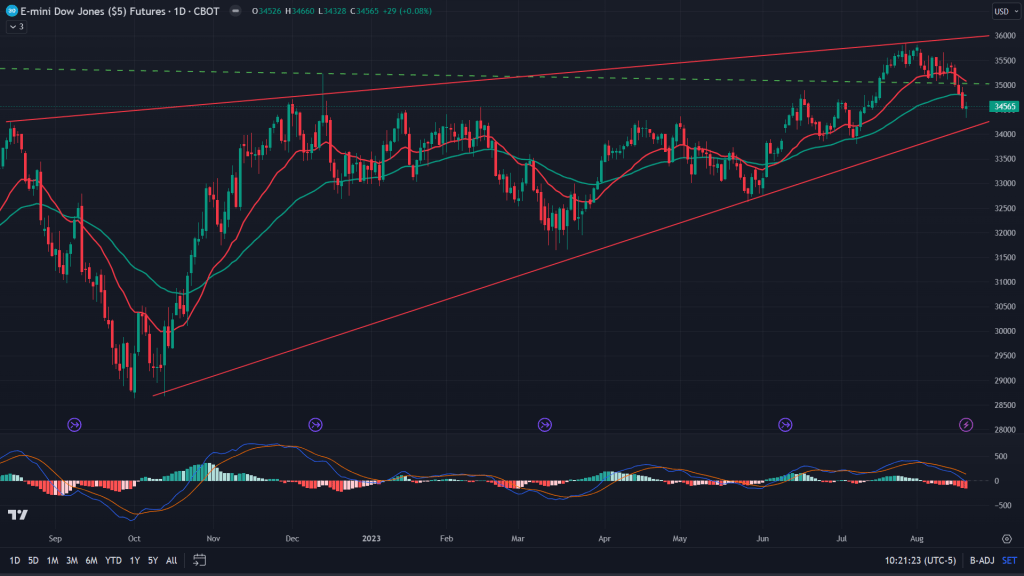Select the 1D date range
1024x576 pixels.
(x=15, y=560)
